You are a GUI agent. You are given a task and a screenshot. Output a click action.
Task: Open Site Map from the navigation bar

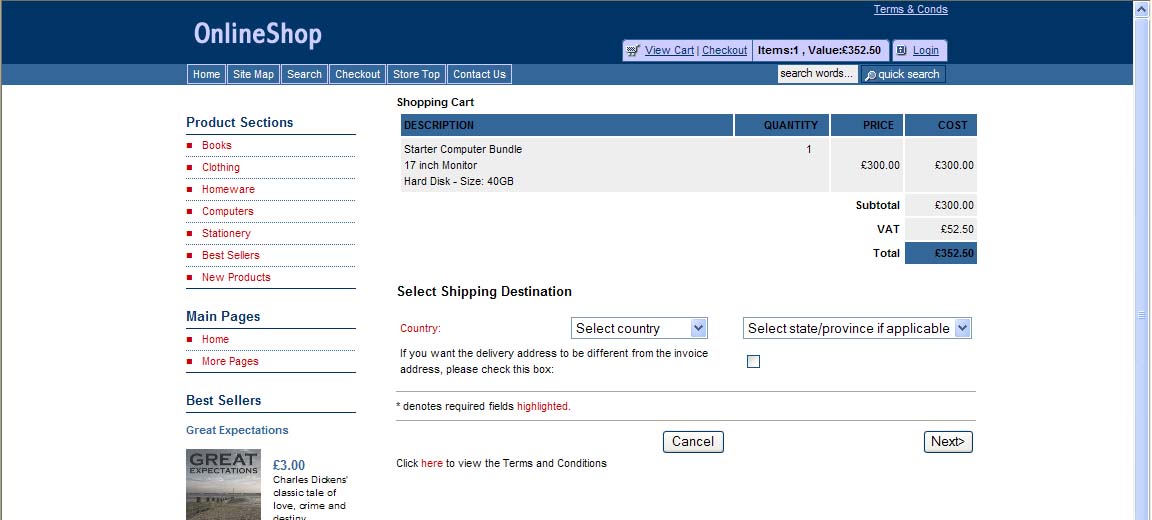click(253, 74)
